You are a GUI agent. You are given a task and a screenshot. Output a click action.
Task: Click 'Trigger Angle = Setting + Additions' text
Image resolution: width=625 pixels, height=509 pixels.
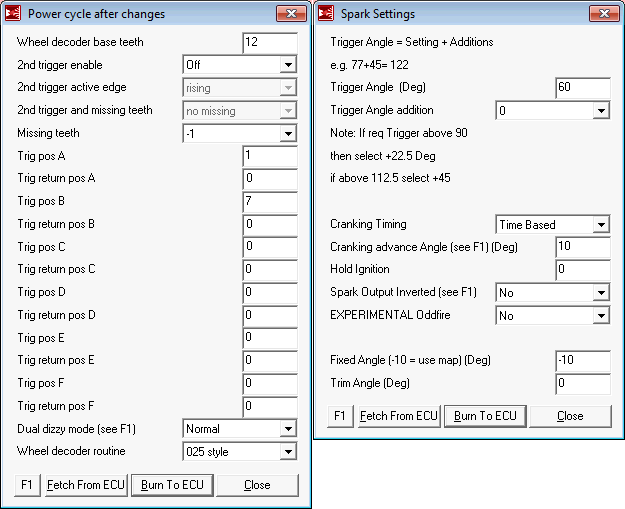(x=412, y=42)
